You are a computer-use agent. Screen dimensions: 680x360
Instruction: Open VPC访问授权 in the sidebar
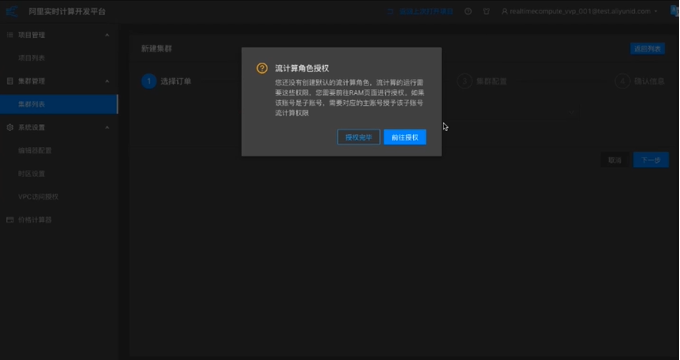(38, 196)
